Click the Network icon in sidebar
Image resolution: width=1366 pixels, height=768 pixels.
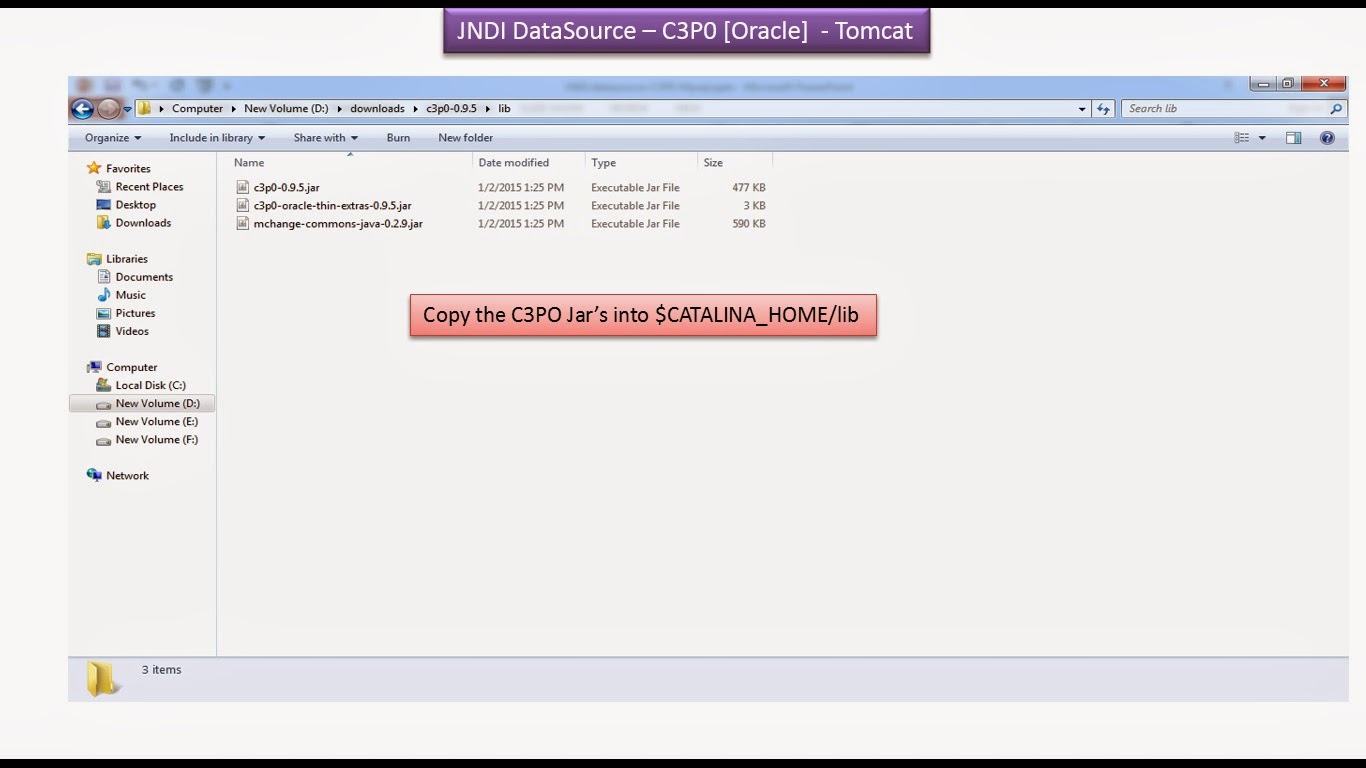[x=94, y=475]
